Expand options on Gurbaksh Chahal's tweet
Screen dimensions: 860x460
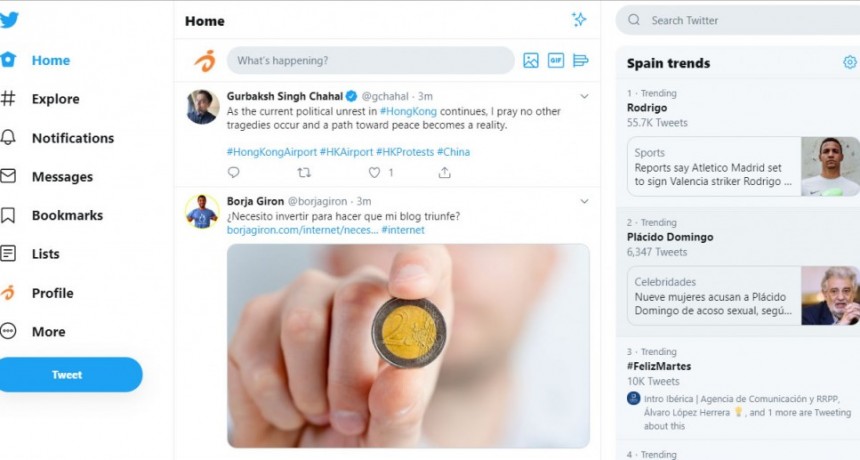[585, 96]
